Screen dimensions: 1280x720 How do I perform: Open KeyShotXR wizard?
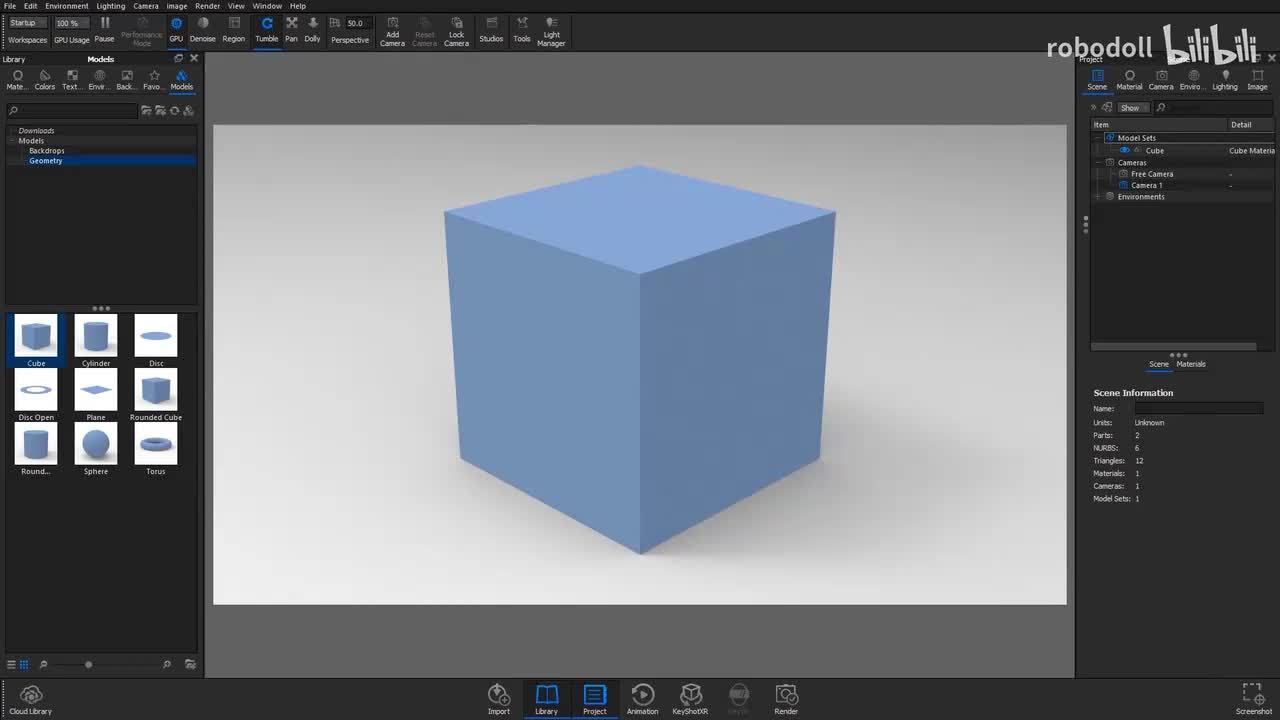(x=690, y=699)
